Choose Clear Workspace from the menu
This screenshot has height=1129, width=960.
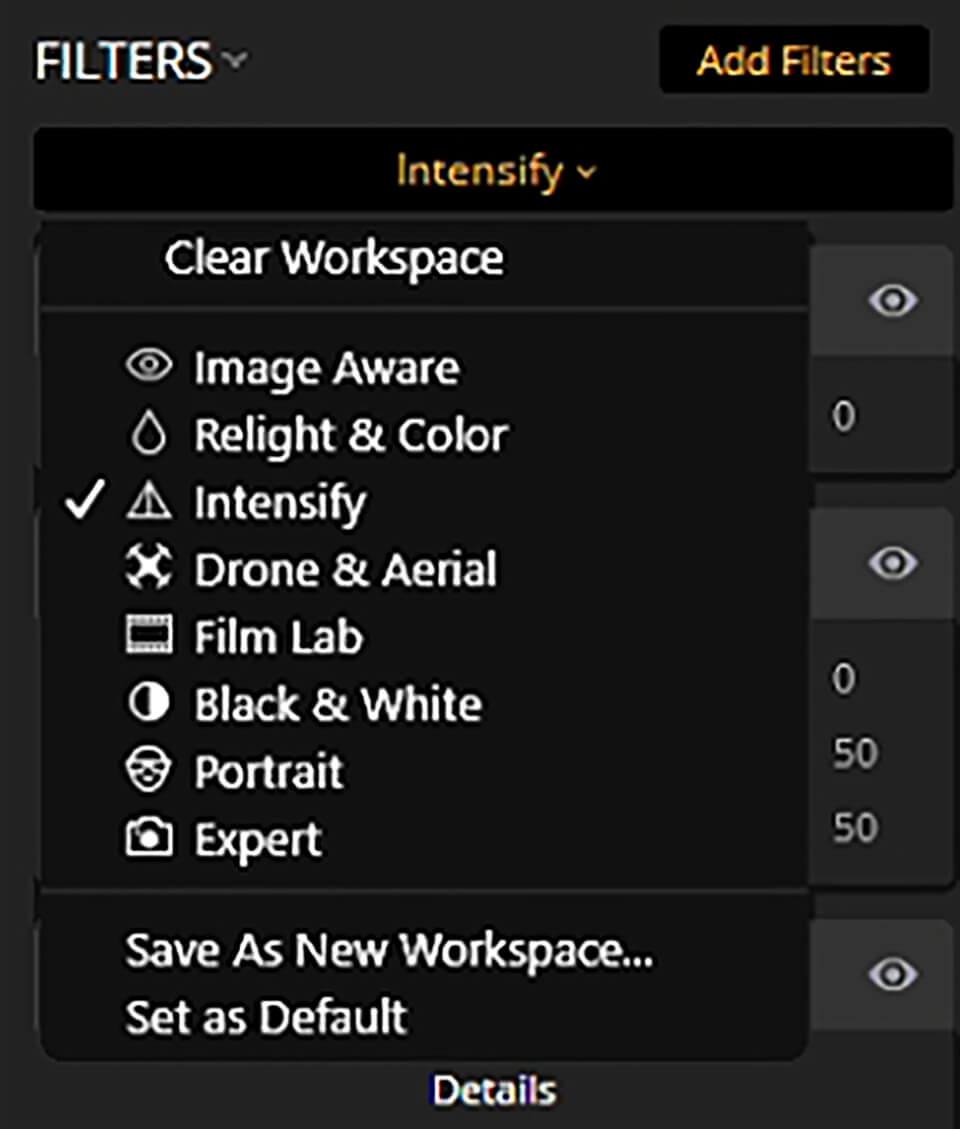[334, 257]
